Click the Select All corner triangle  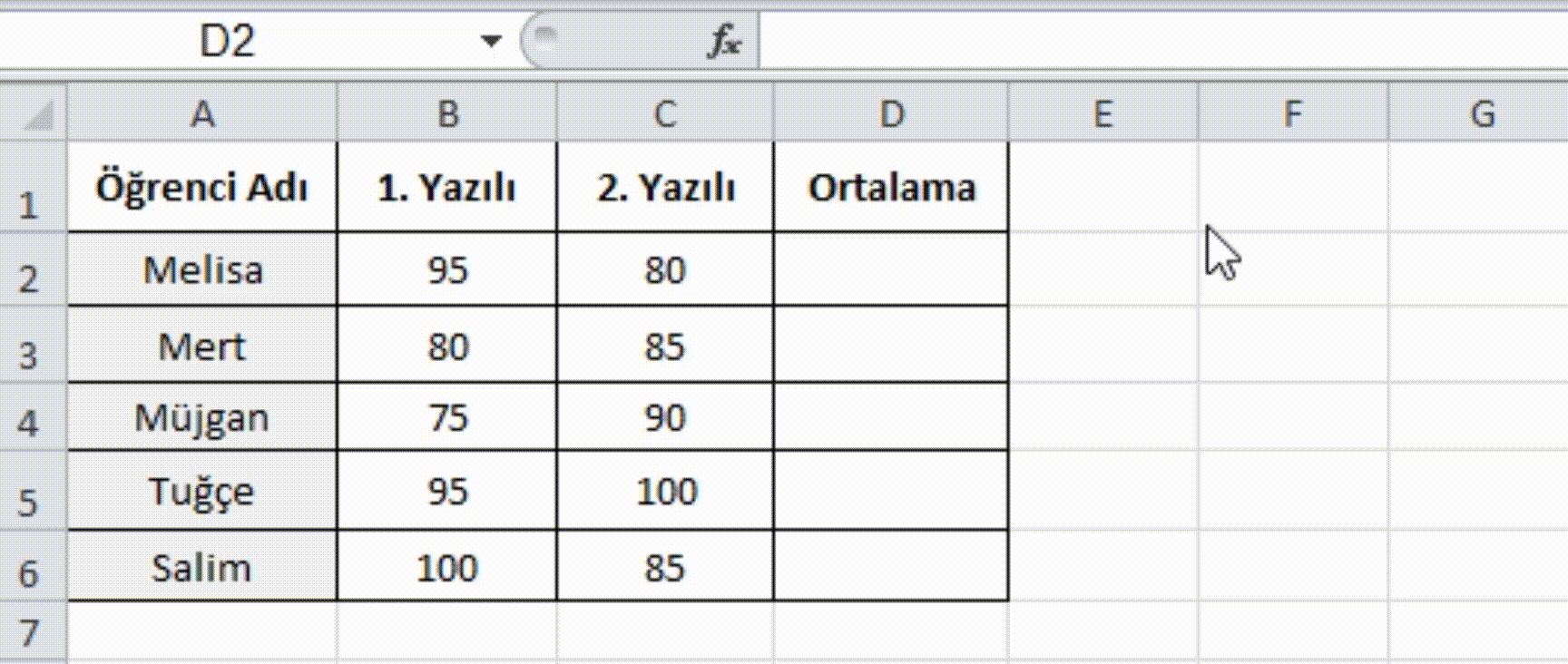[34, 114]
